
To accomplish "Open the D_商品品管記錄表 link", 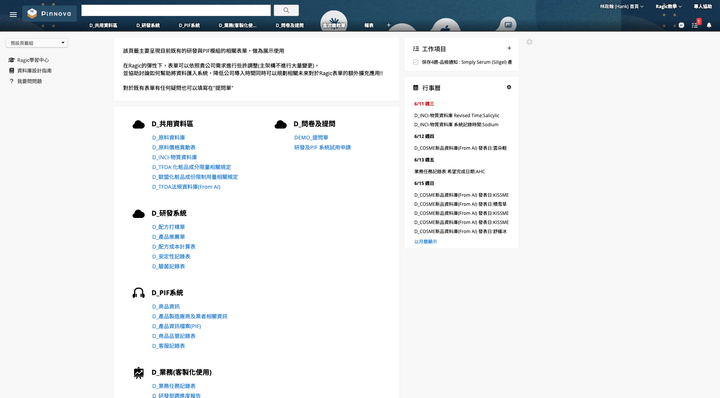I will point(174,336).
